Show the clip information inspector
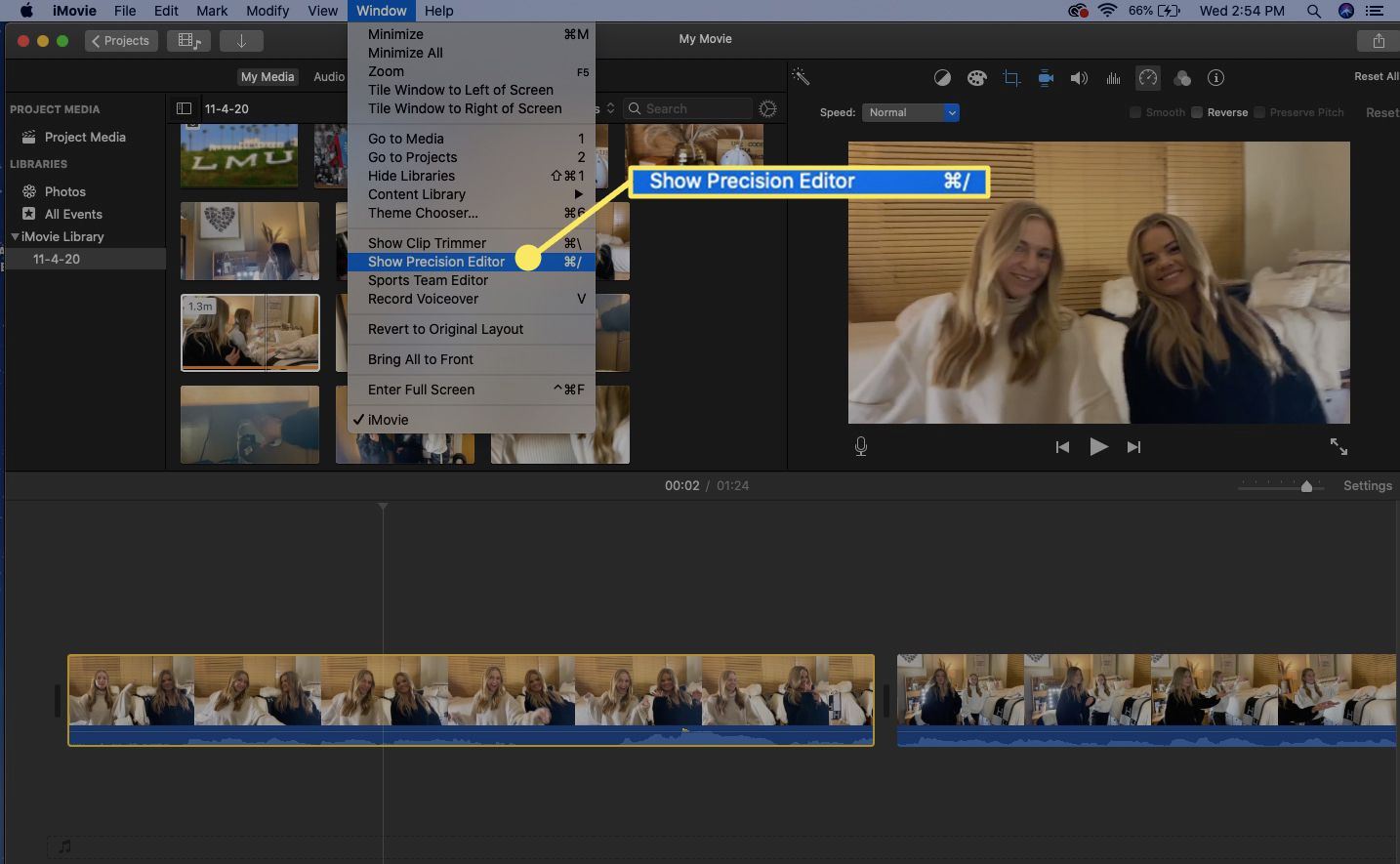The height and width of the screenshot is (864, 1400). pos(1215,78)
